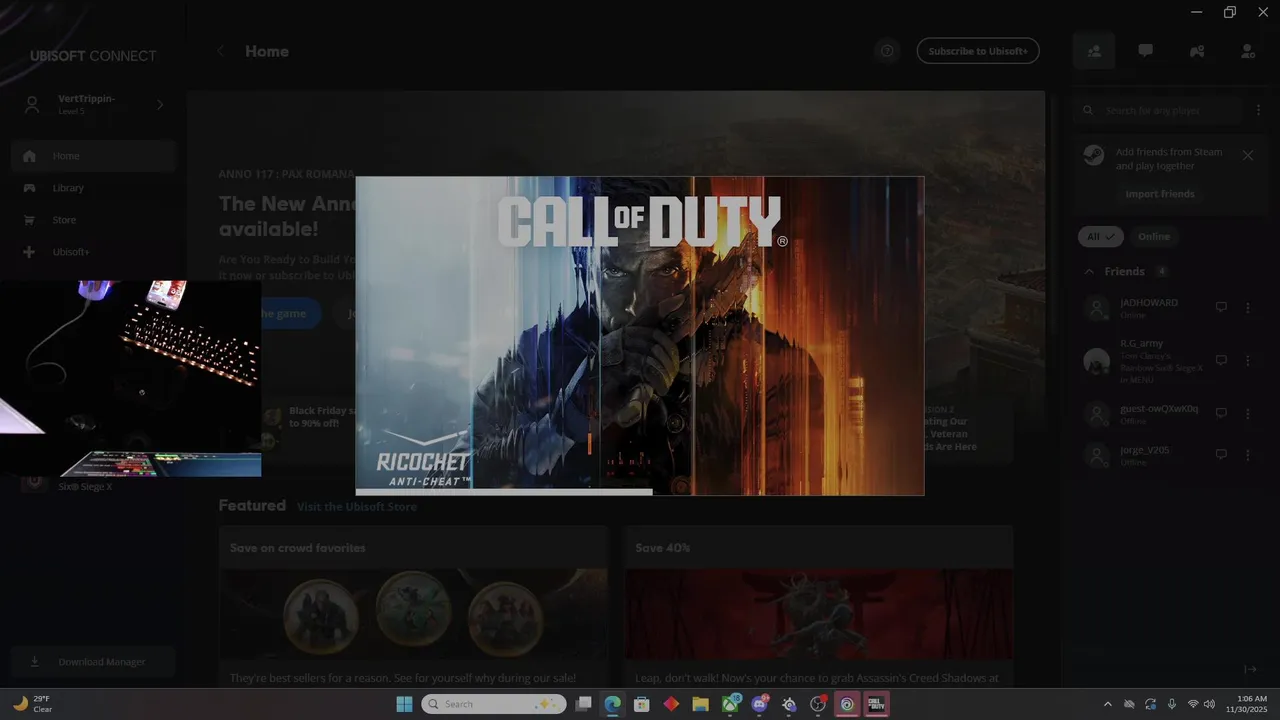Click the microphone tray icon
Viewport: 1280px width, 720px height.
[1172, 704]
